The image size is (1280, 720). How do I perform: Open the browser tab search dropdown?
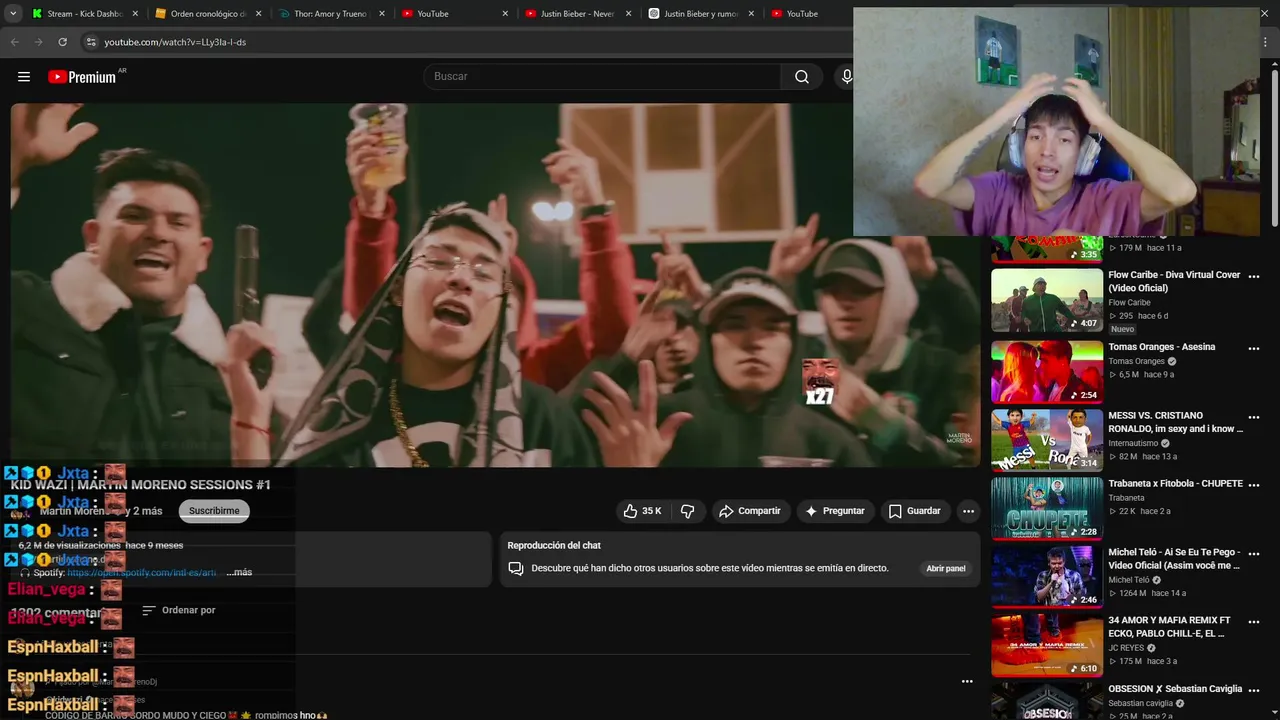pos(13,14)
